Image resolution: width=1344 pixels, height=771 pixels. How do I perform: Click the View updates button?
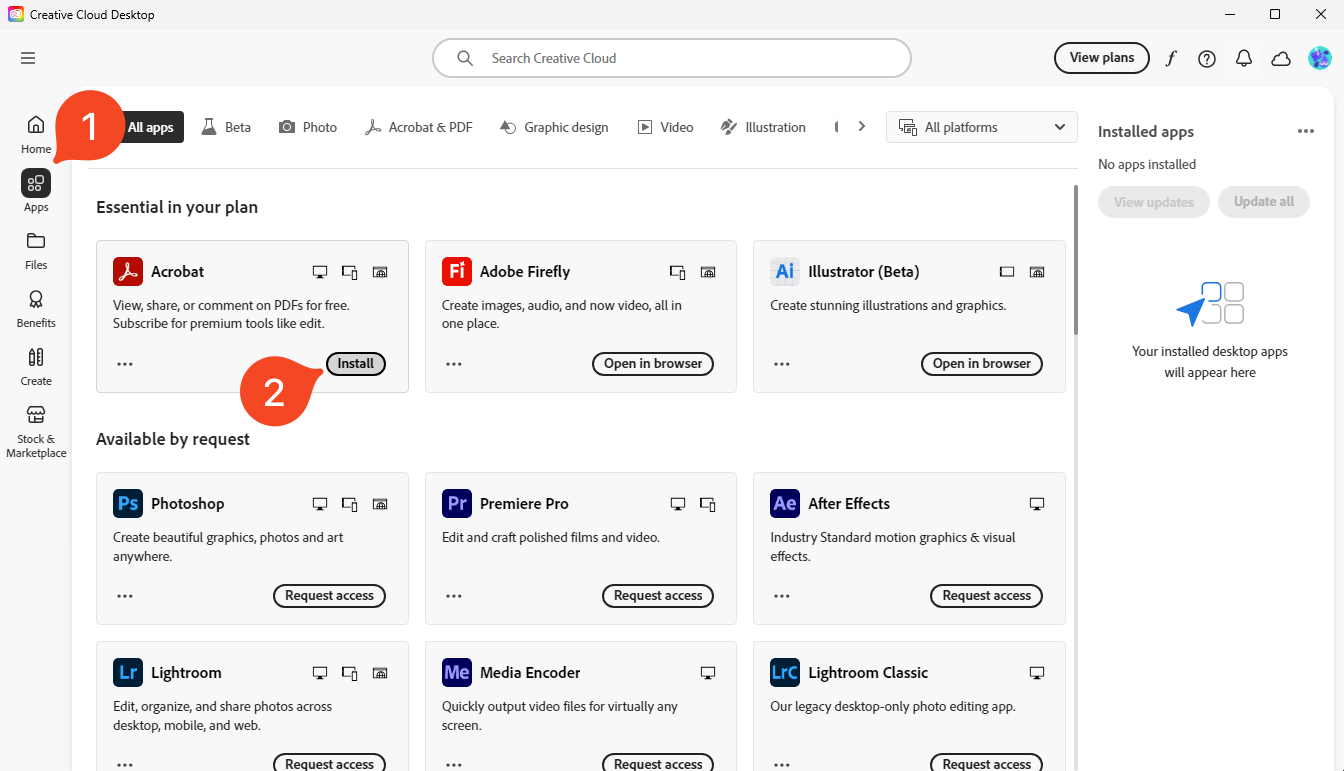click(1154, 202)
